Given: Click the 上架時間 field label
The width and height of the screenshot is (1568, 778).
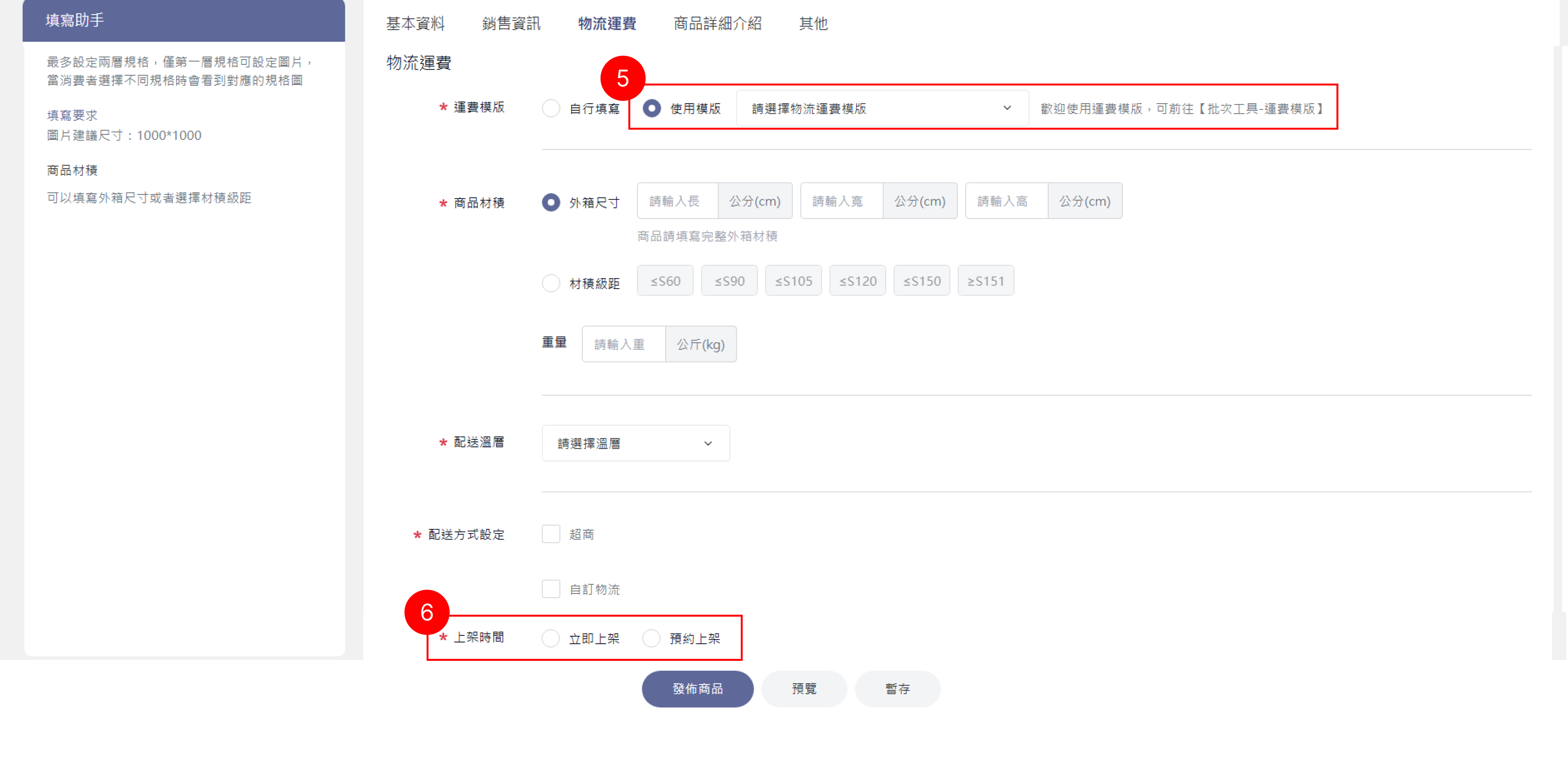Looking at the screenshot, I should click(x=479, y=637).
